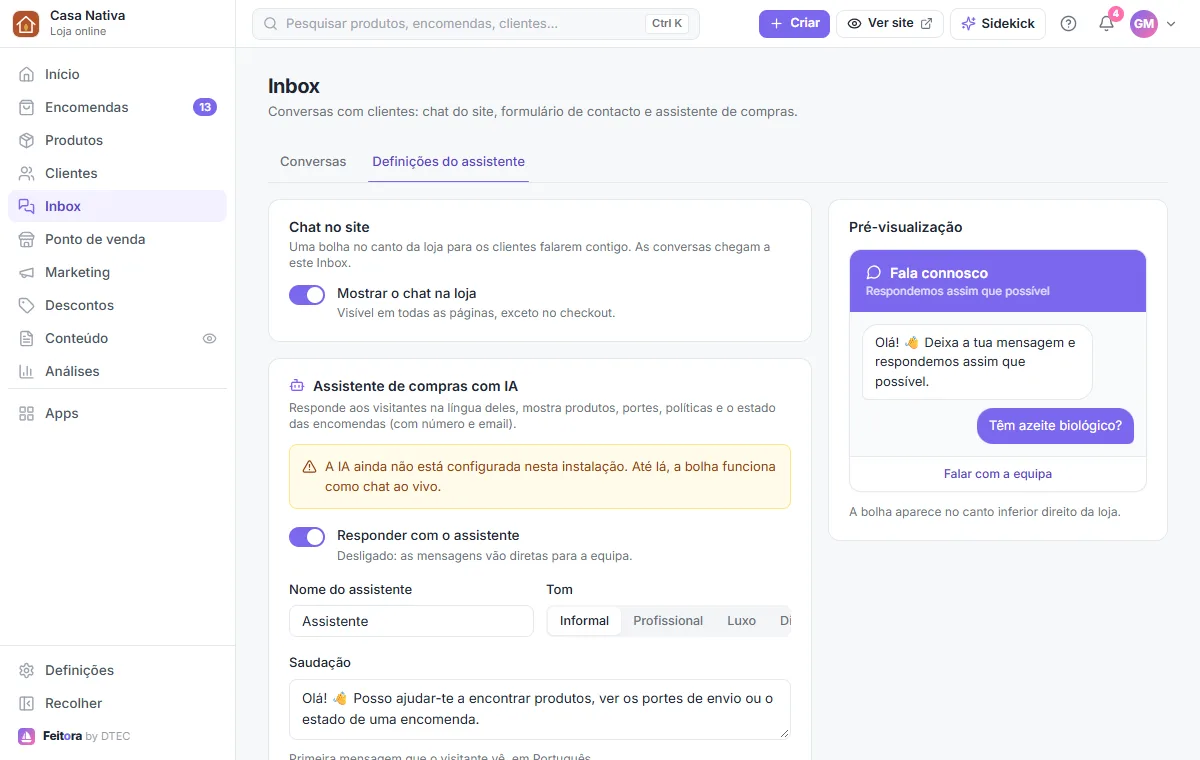Click the Início home icon in sidebar
The width and height of the screenshot is (1200, 760).
[x=27, y=74]
